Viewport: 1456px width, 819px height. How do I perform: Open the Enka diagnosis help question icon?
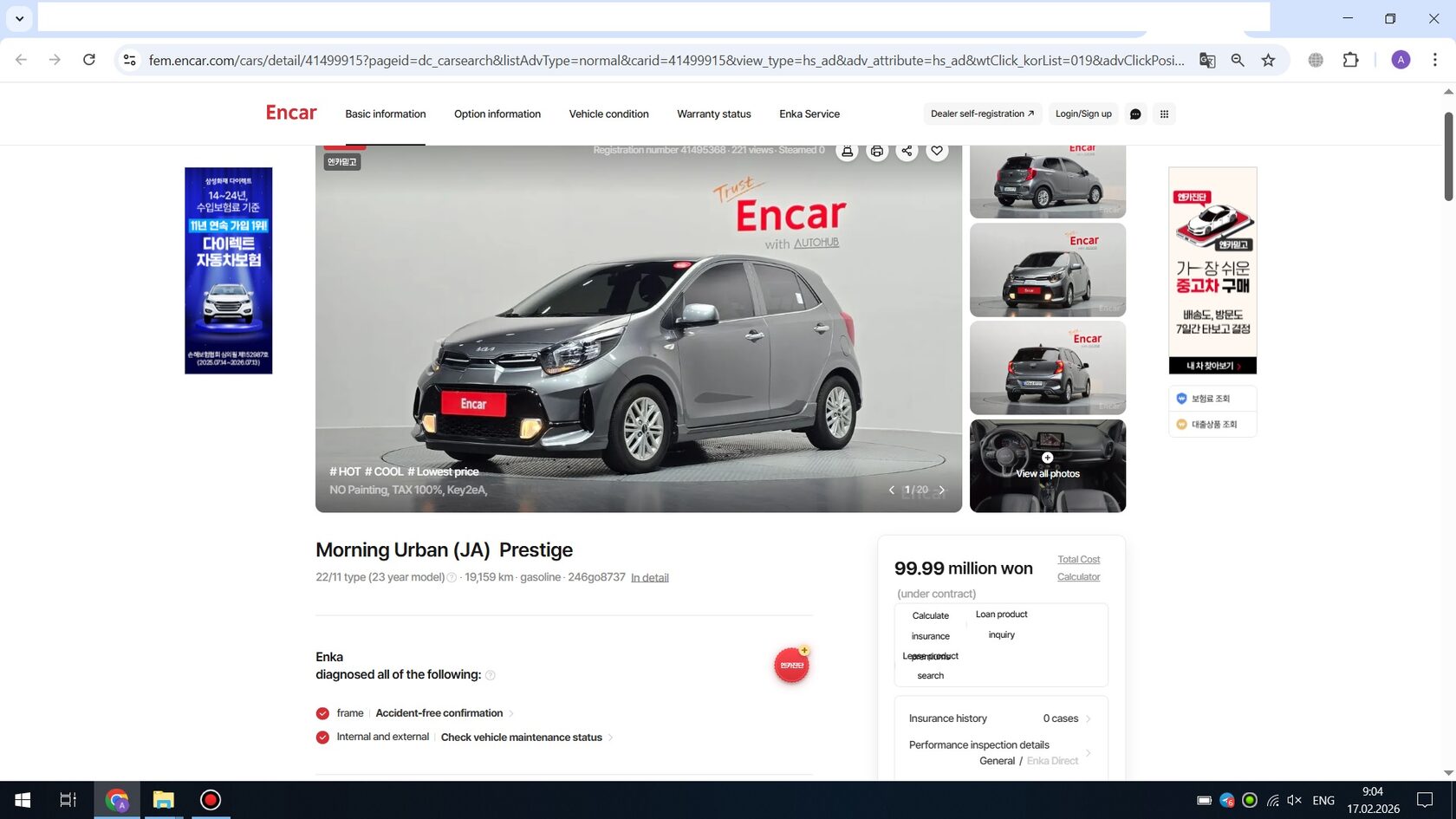(491, 675)
